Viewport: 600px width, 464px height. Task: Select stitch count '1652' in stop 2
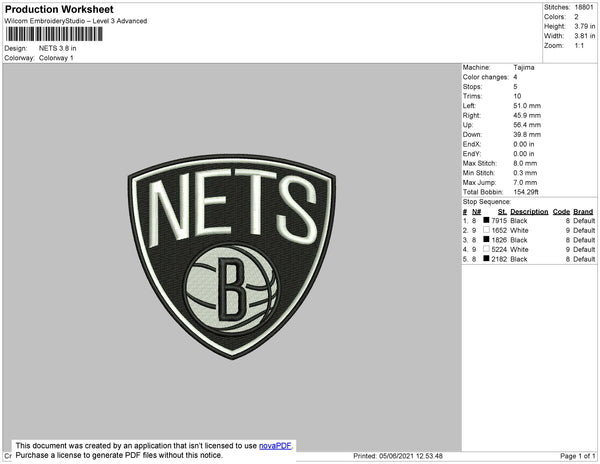pyautogui.click(x=499, y=230)
